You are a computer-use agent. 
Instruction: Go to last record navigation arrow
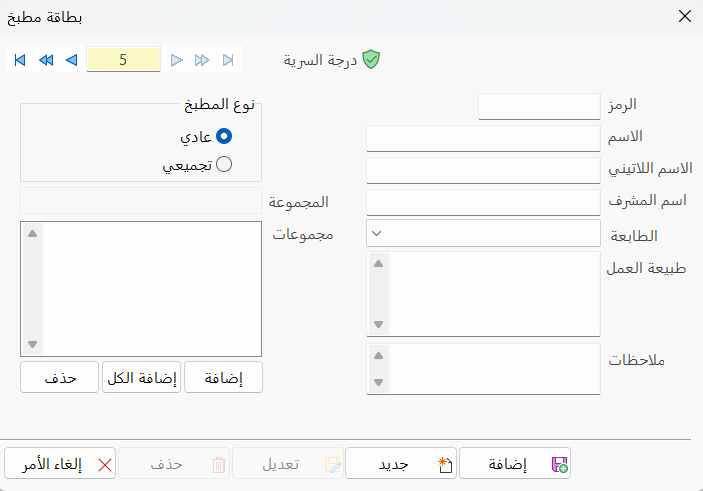[228, 60]
